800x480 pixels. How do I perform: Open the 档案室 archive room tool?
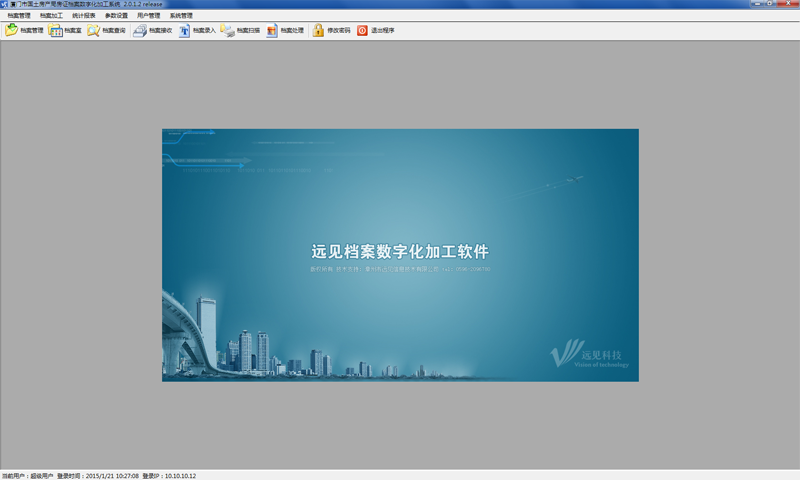[65, 31]
